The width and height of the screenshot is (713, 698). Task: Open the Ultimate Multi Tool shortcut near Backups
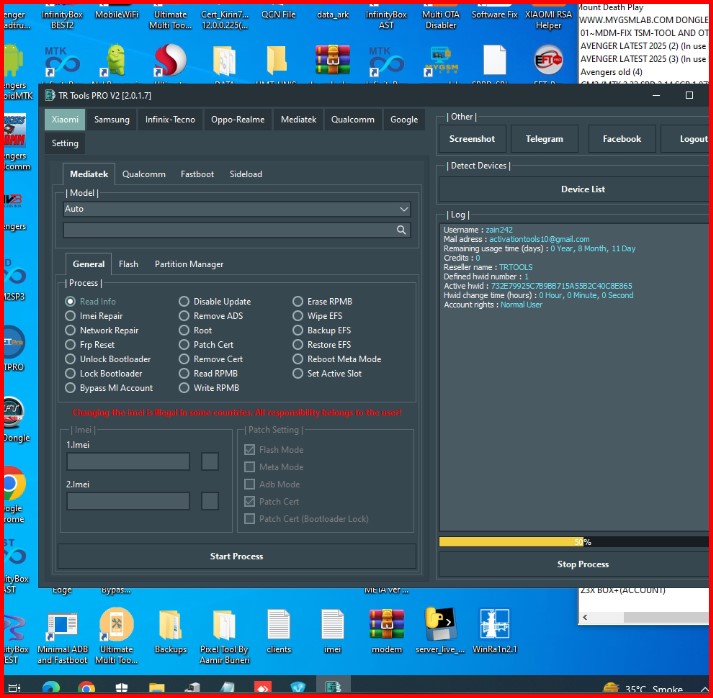pyautogui.click(x=116, y=624)
